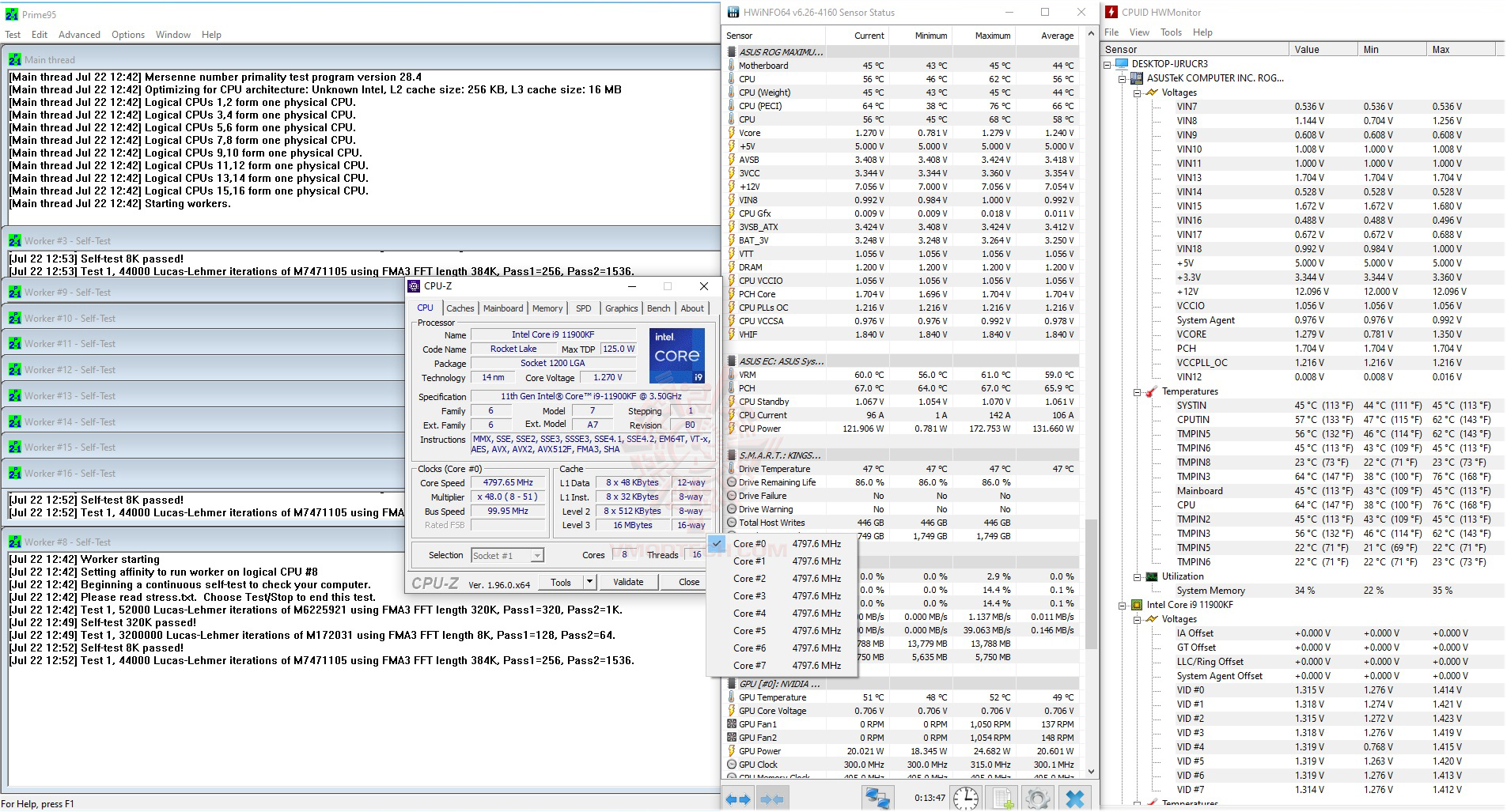Open HWiNFO sensor settings gear

pos(1038,799)
